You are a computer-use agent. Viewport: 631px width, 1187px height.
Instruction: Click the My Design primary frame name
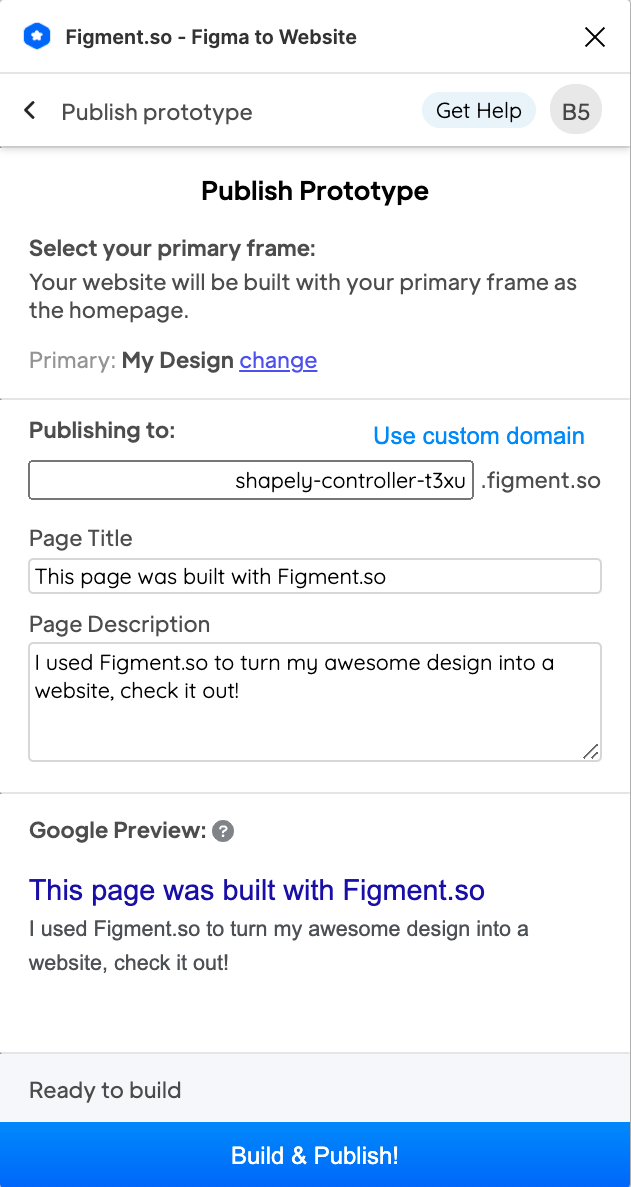177,360
